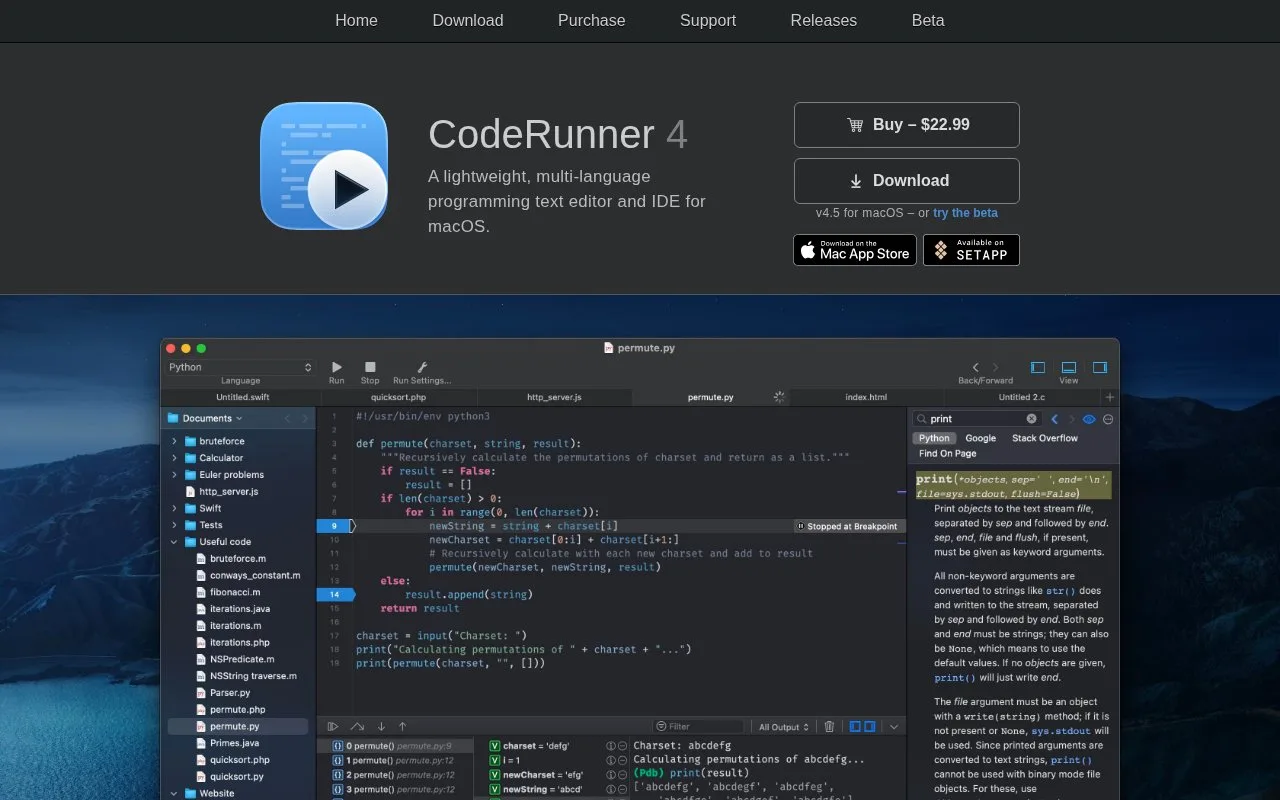Clear console with the trash icon
The width and height of the screenshot is (1280, 800).
point(829,727)
